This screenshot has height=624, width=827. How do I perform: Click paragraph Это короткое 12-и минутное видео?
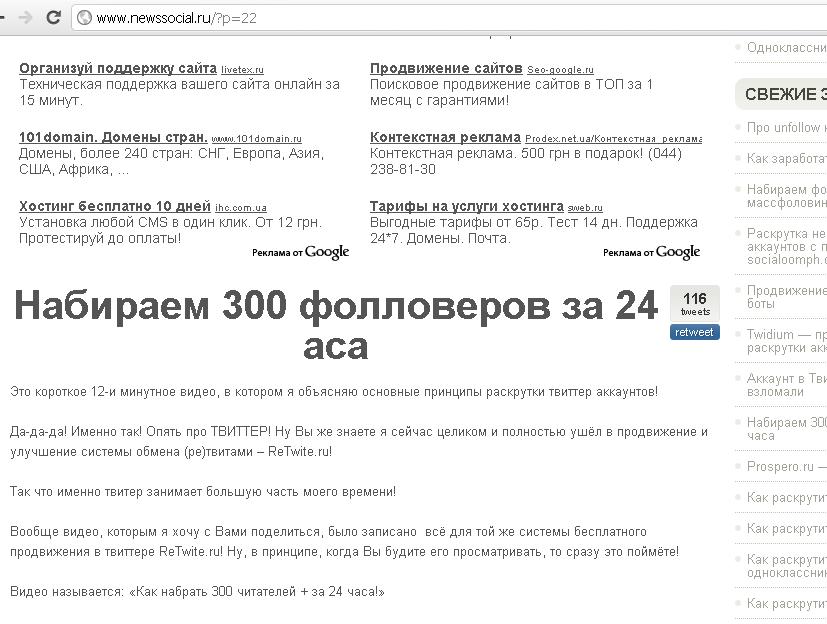pyautogui.click(x=334, y=392)
